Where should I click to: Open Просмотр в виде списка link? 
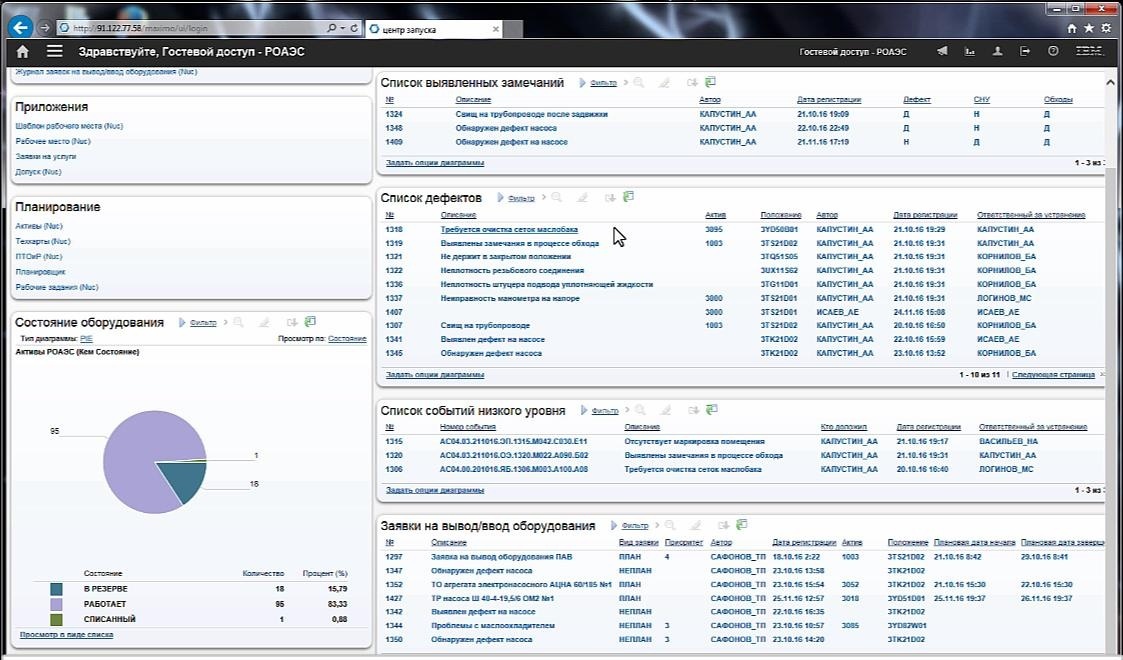pyautogui.click(x=67, y=634)
